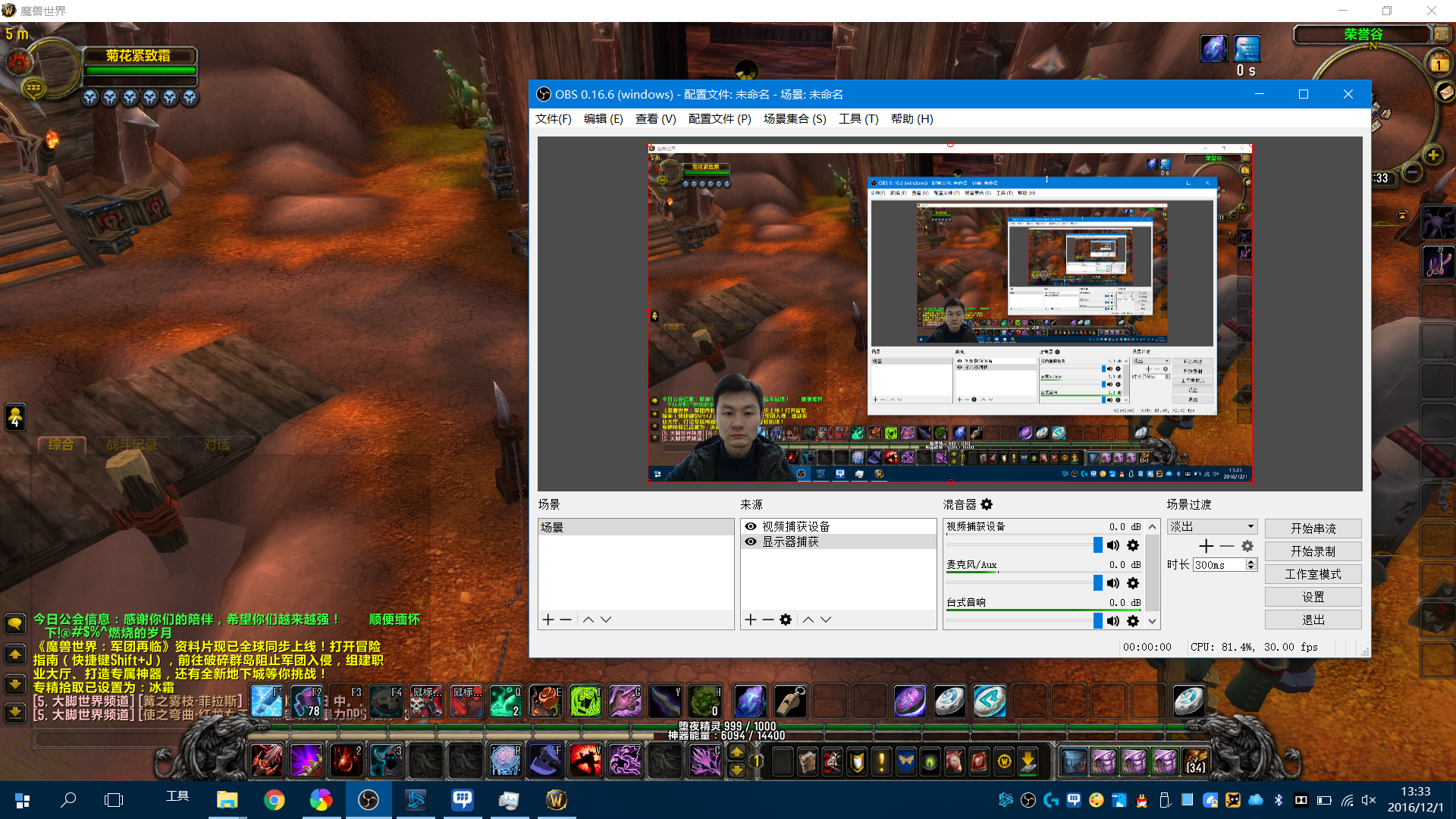Move selected scene up
1456x819 pixels.
click(x=588, y=620)
